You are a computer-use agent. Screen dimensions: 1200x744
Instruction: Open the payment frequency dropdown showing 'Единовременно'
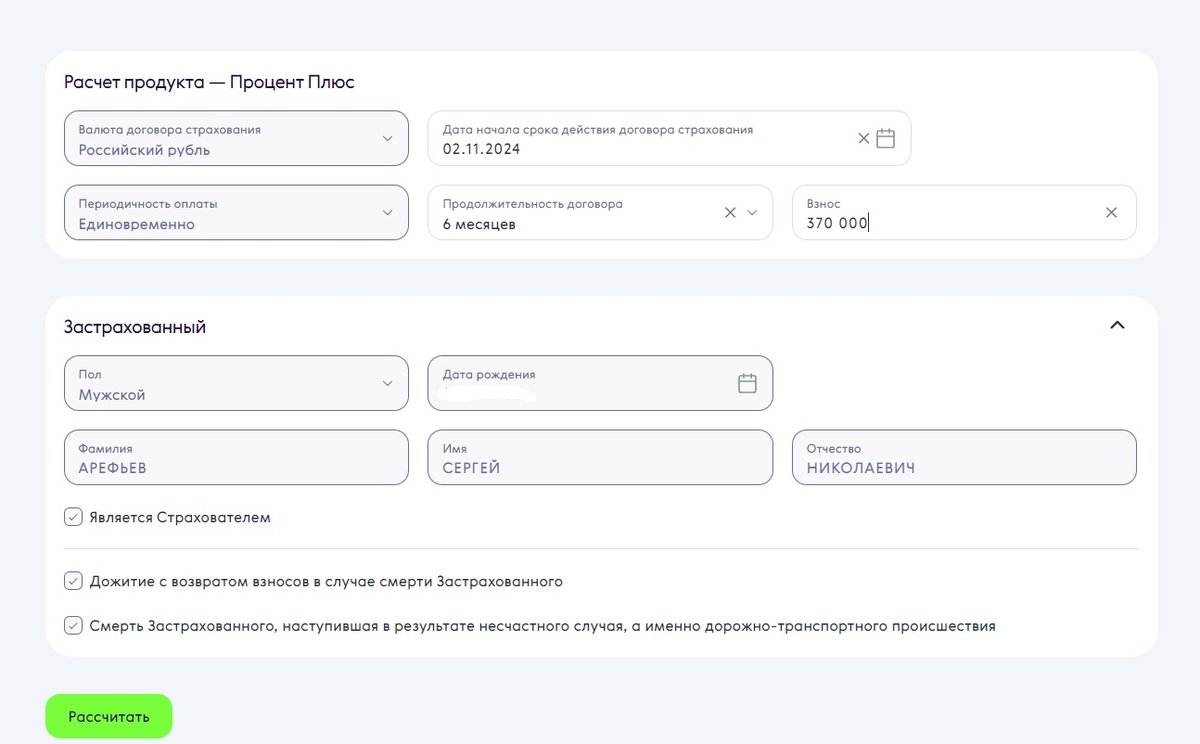point(235,212)
